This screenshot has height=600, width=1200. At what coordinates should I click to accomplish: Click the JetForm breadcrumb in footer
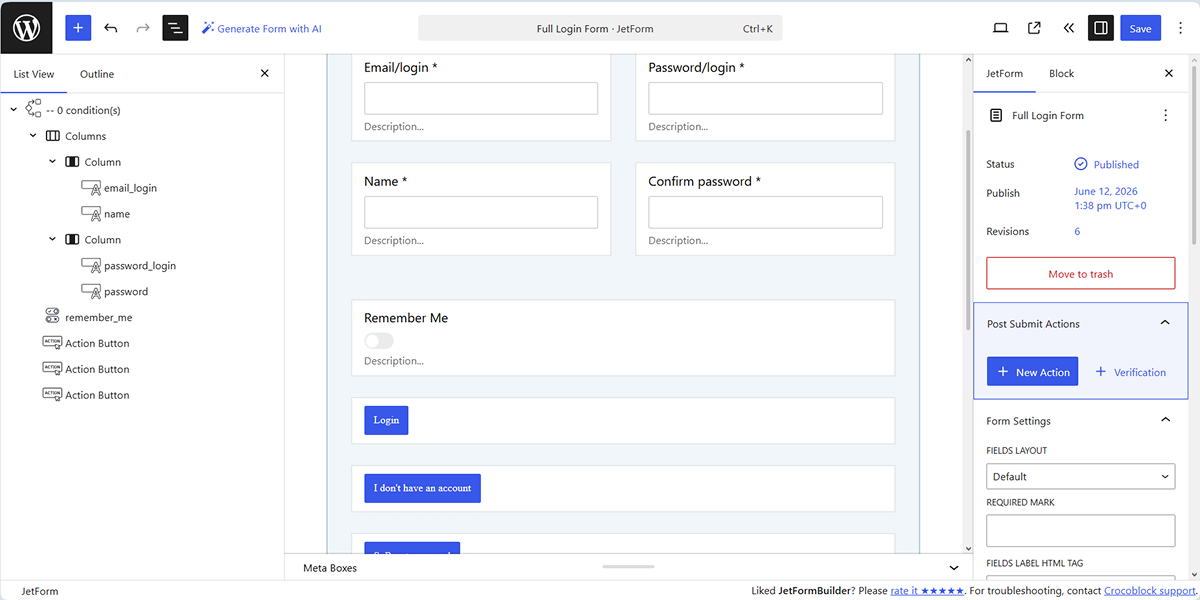[40, 591]
